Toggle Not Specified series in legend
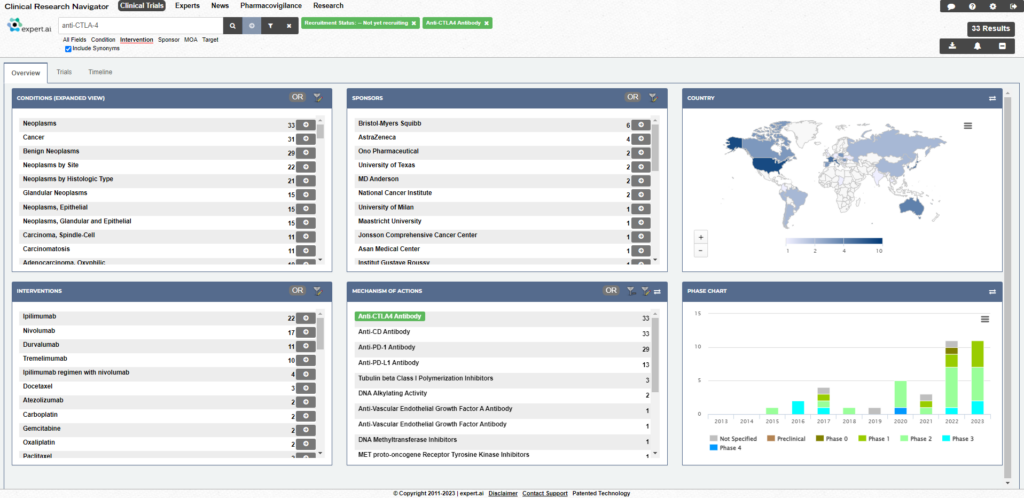Screen dimensions: 1024x498 point(733,439)
